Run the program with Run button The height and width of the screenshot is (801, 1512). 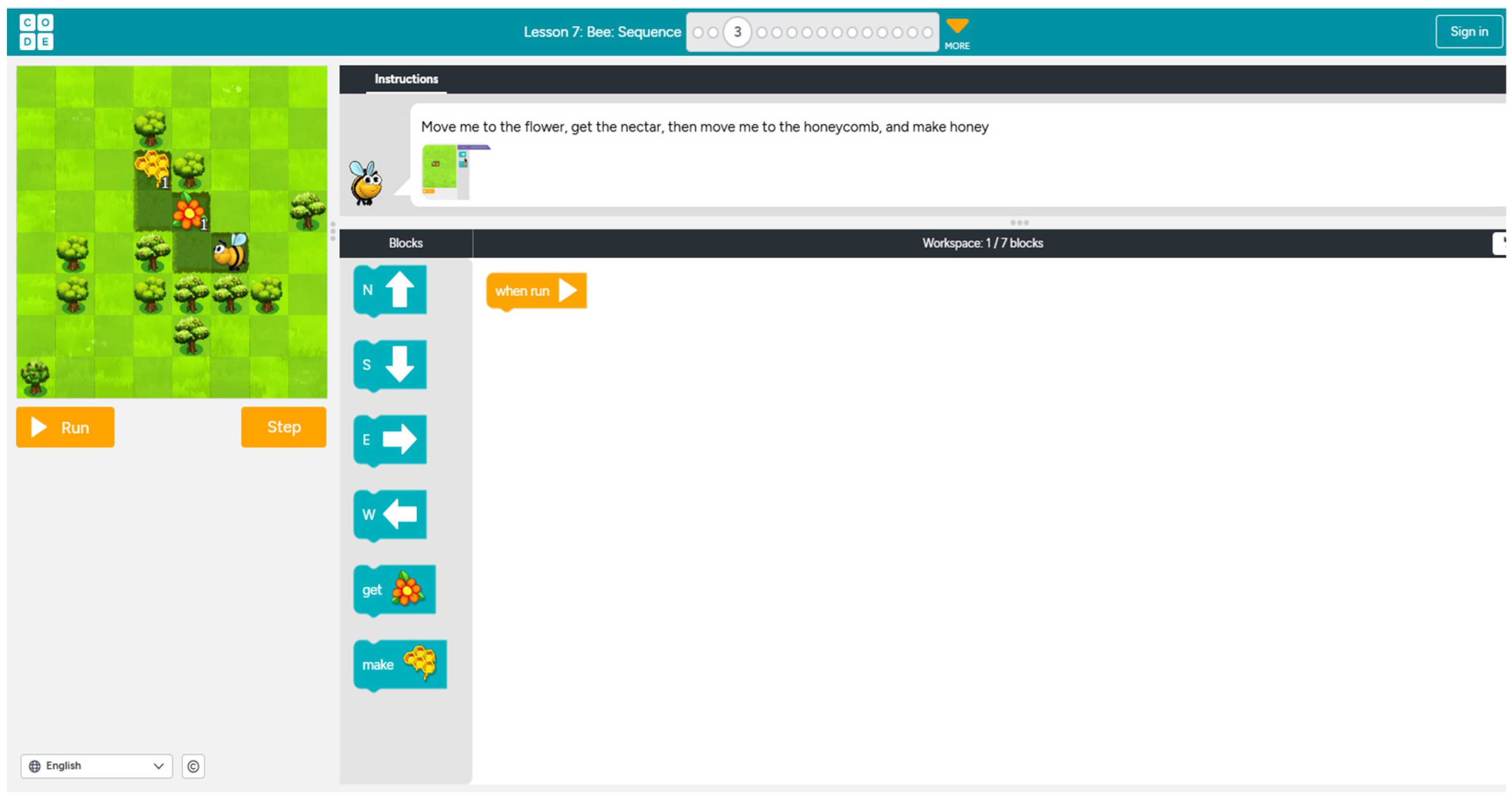[65, 427]
